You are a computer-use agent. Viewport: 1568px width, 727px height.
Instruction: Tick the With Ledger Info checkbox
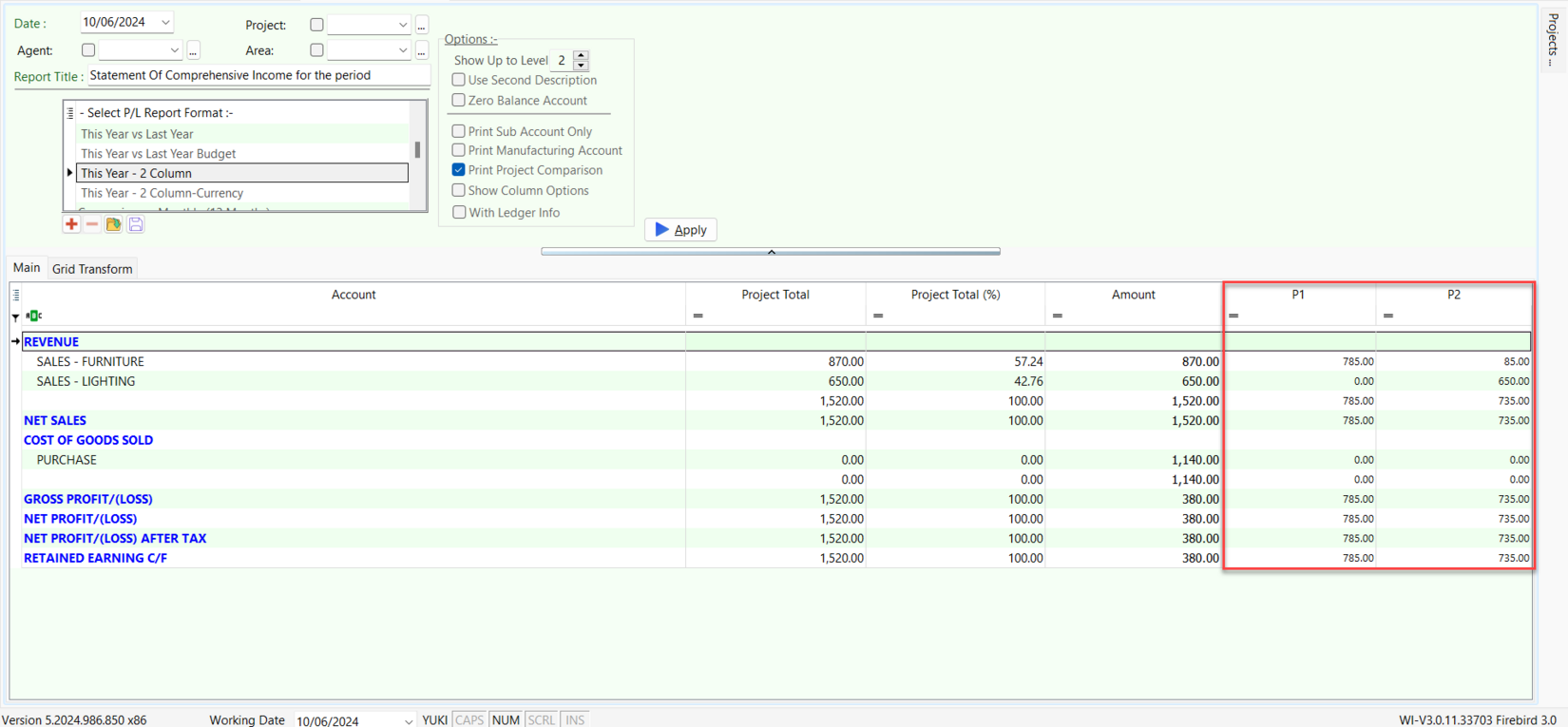coord(459,212)
